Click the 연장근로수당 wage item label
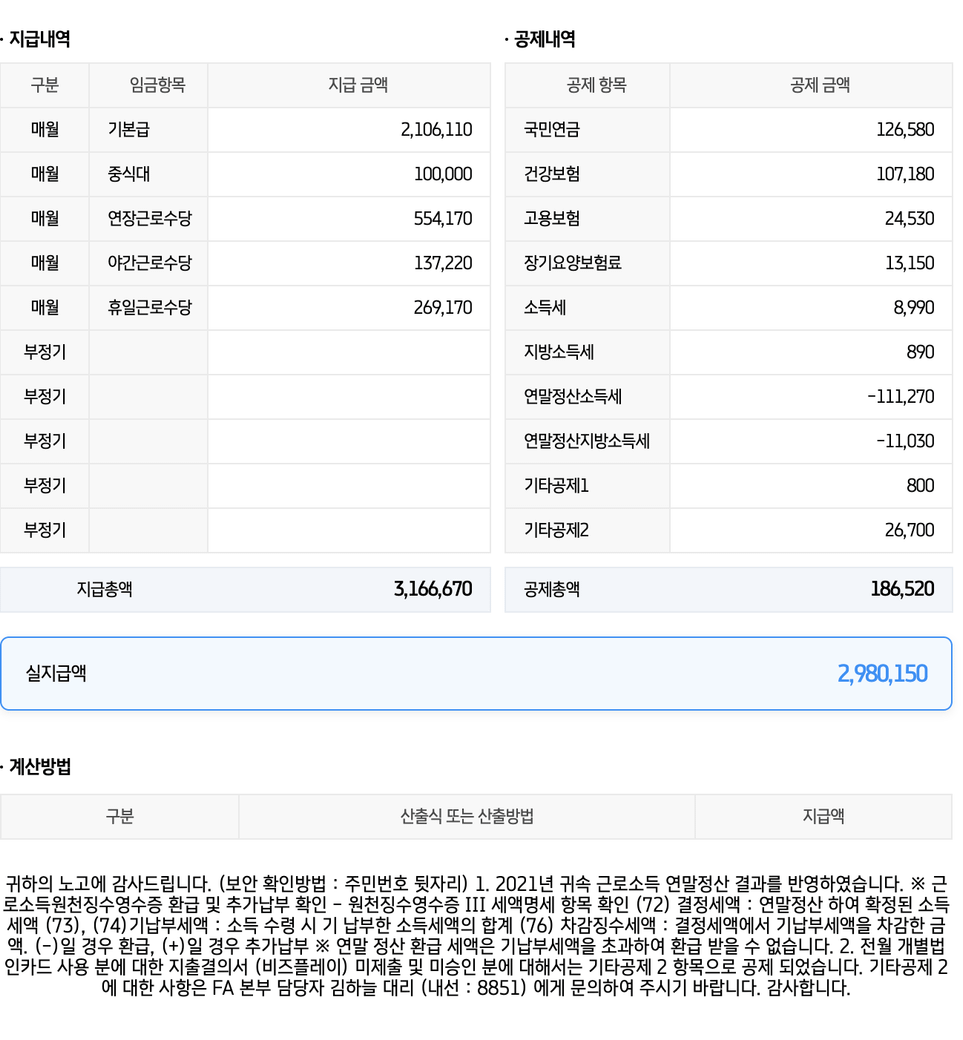The height and width of the screenshot is (1040, 963). pos(149,218)
